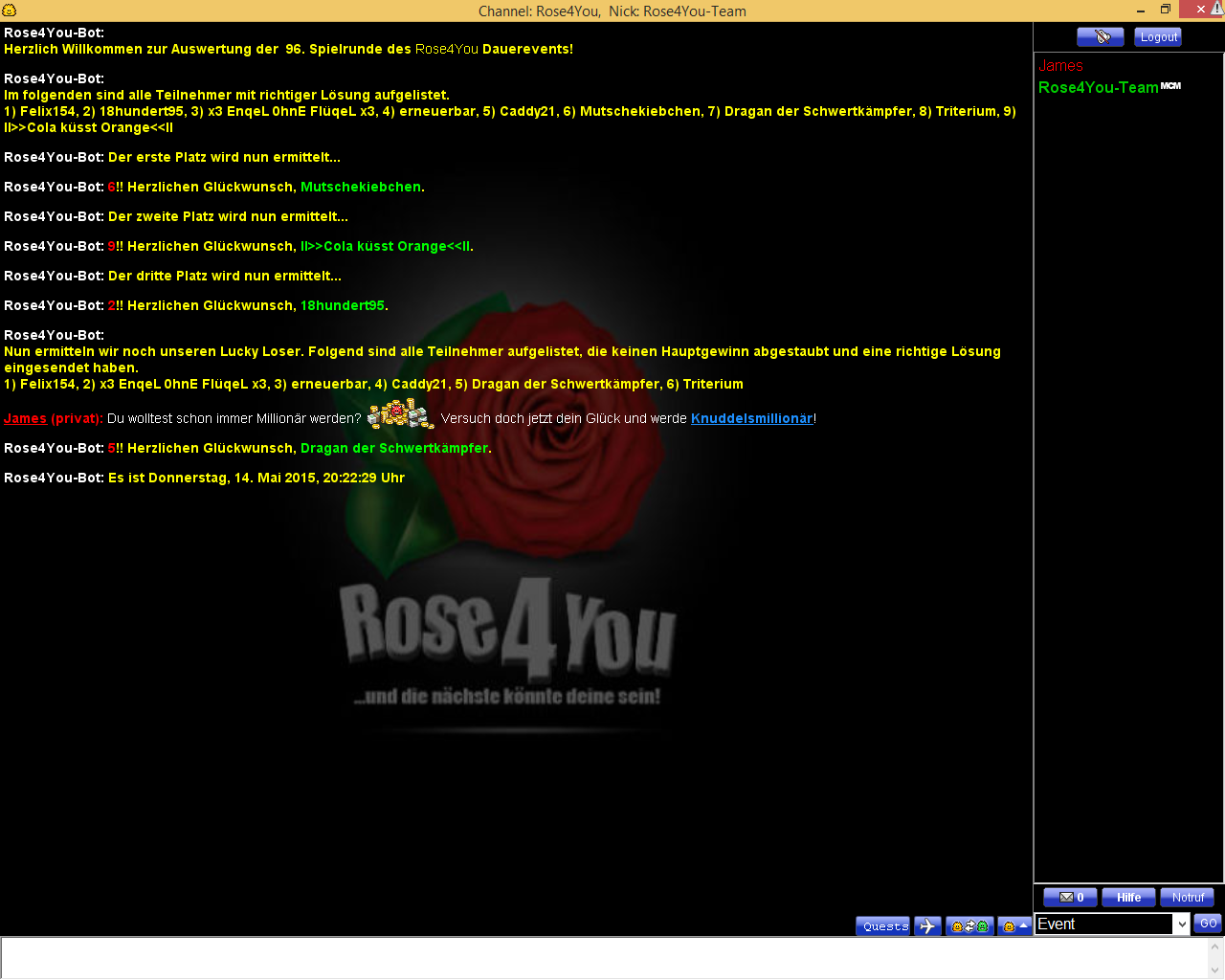Viewport: 1225px width, 980px height.
Task: Click the Knuddels smiley window icon
Action: tap(10, 11)
